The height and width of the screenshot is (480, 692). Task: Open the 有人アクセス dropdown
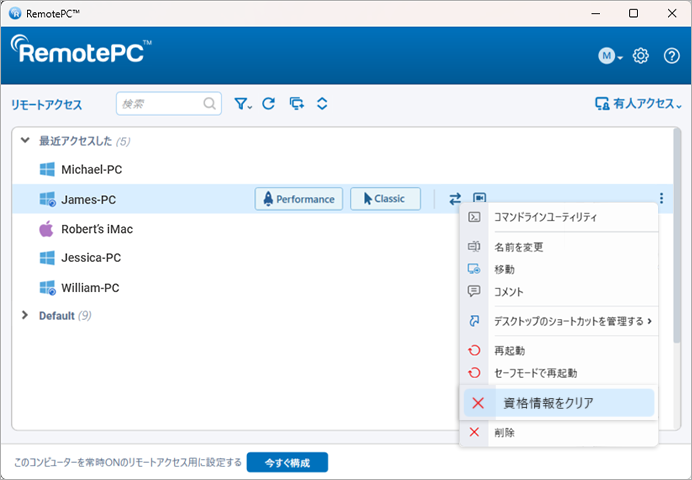[638, 104]
